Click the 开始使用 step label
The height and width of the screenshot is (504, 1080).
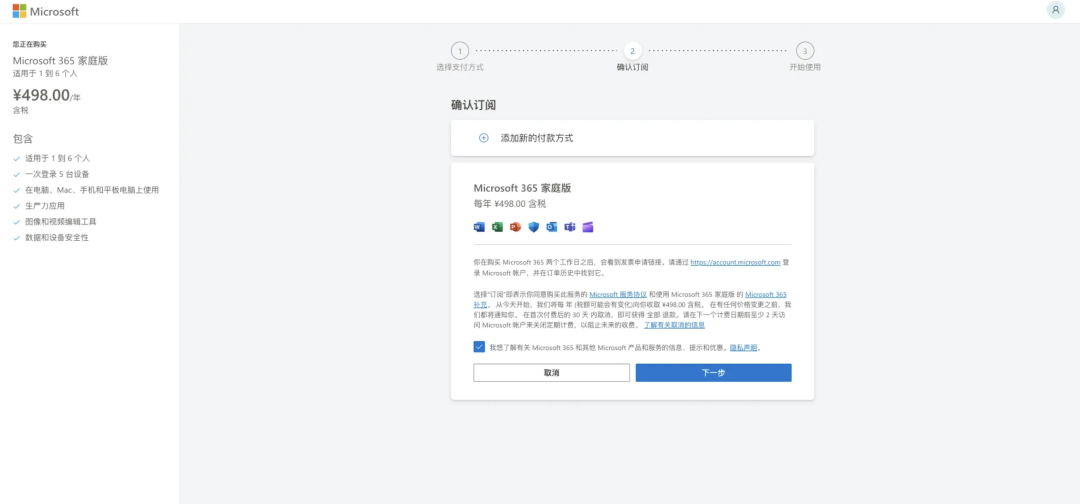point(804,67)
